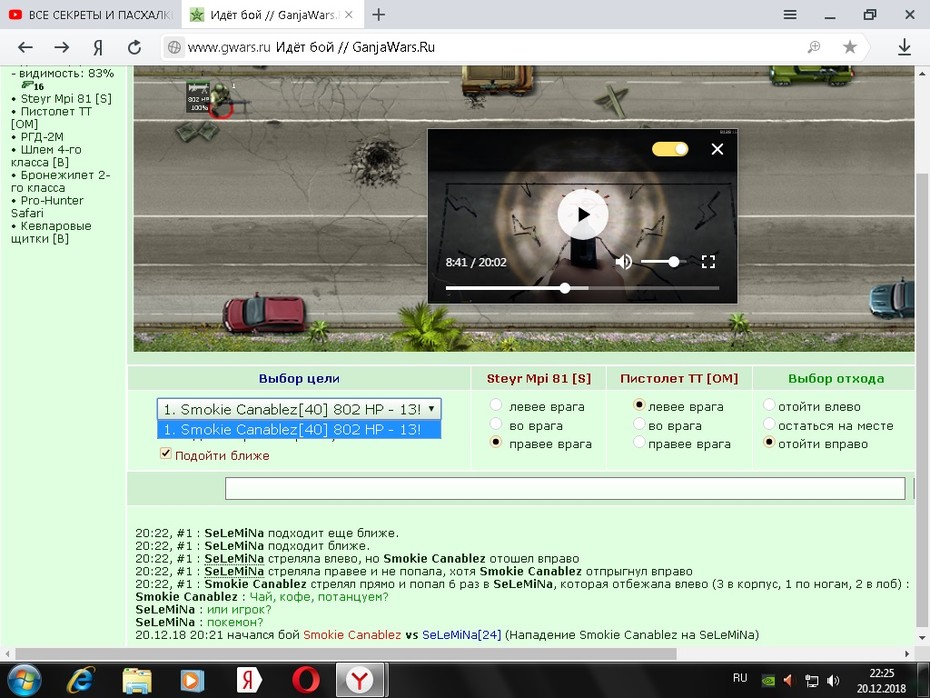This screenshot has height=698, width=930.
Task: Click the battle chat input field
Action: pyautogui.click(x=565, y=488)
